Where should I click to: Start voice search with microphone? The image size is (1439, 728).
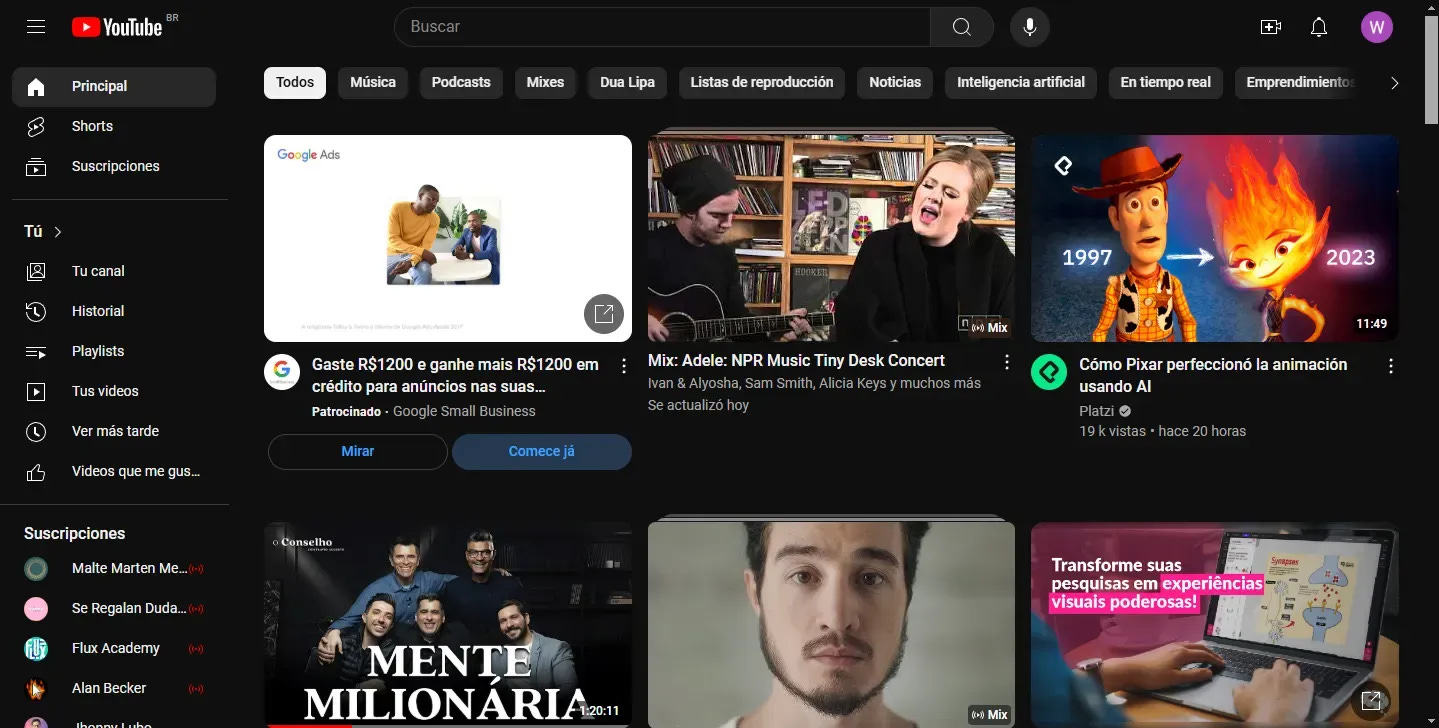point(1030,27)
